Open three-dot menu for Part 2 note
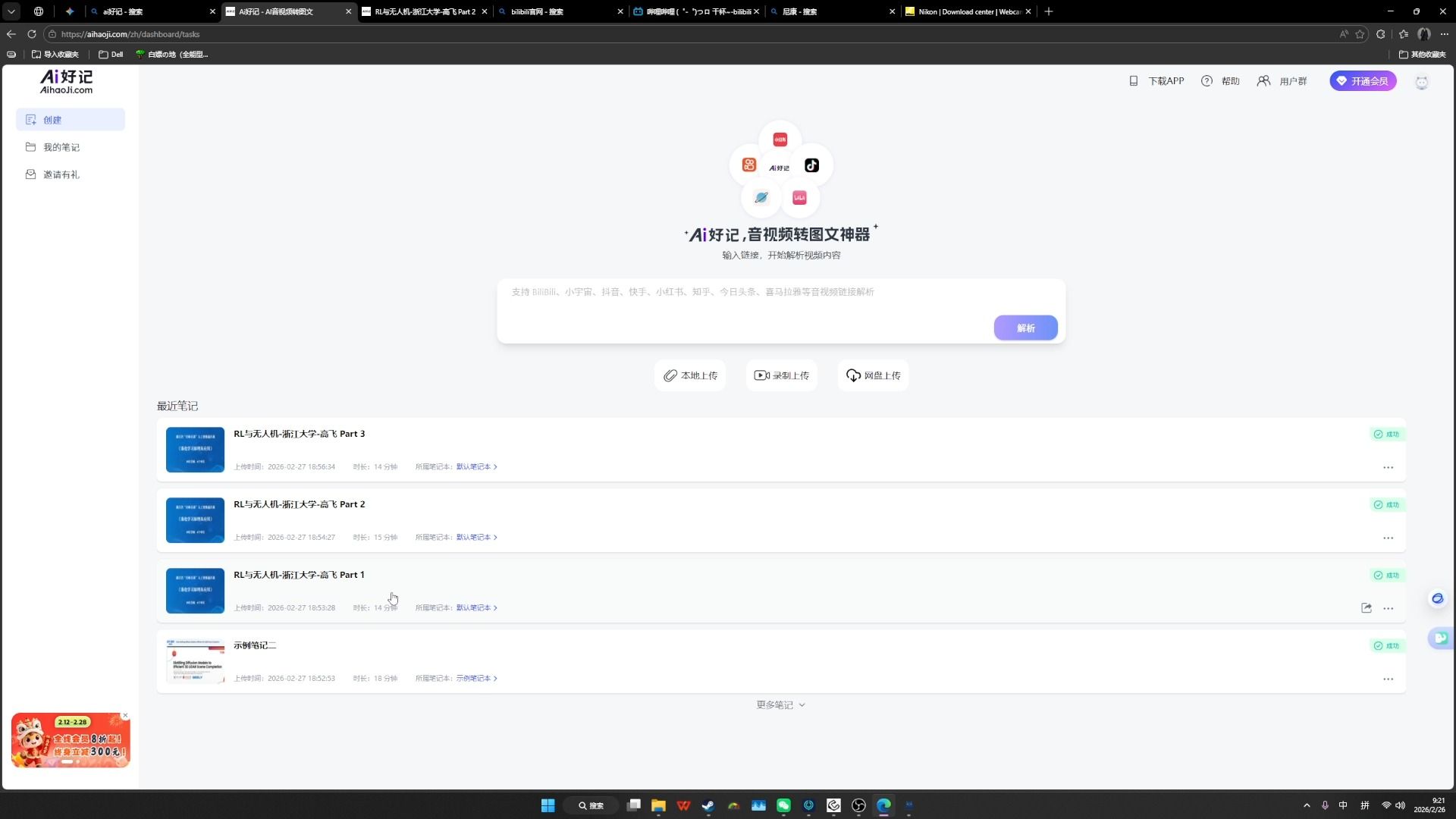Viewport: 1456px width, 819px height. (1388, 538)
